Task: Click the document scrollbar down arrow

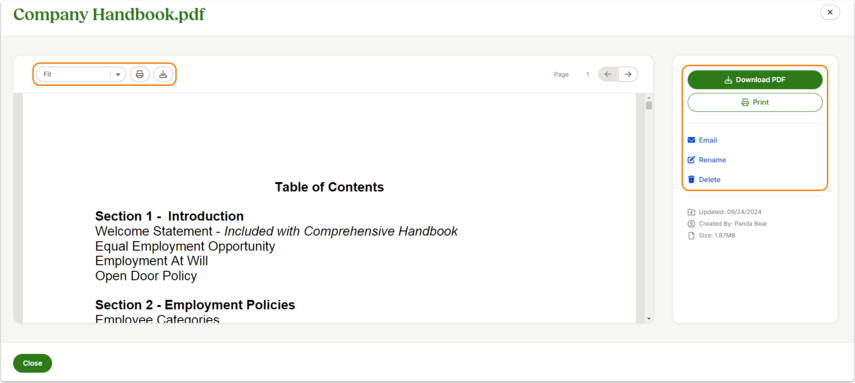Action: [649, 318]
